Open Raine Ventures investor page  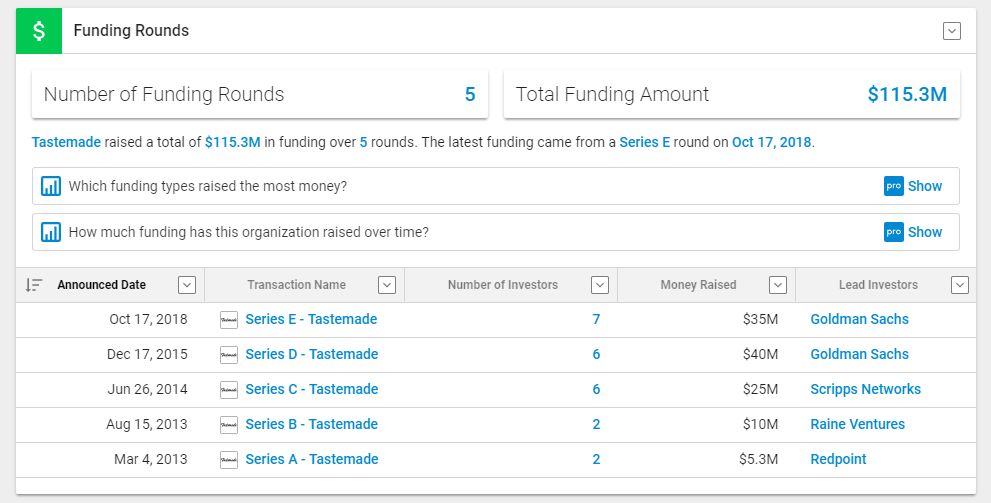pos(857,424)
